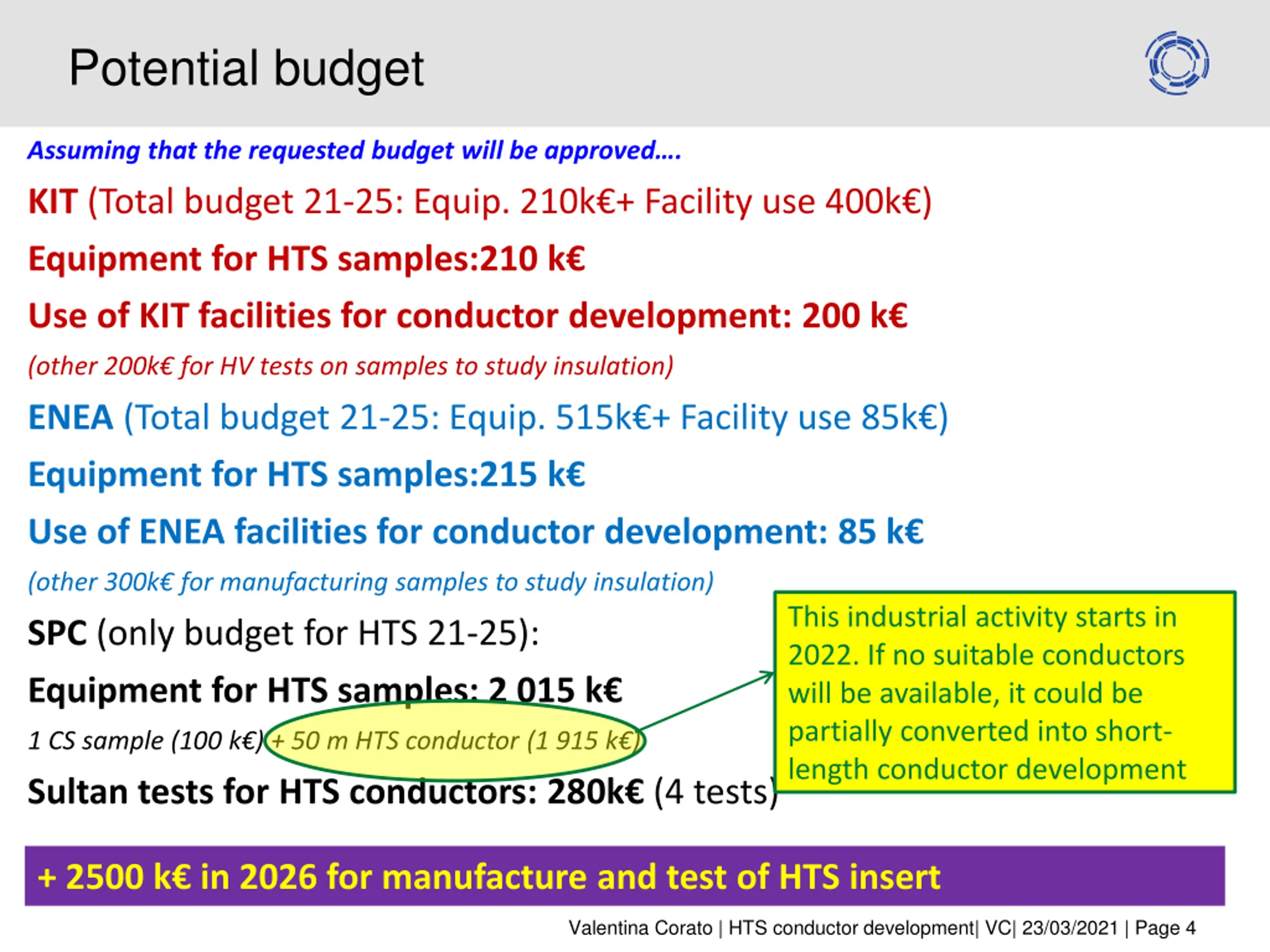
Task: Click the 'SPC (only budget for HTS 21-25)' heading
Action: 283,633
